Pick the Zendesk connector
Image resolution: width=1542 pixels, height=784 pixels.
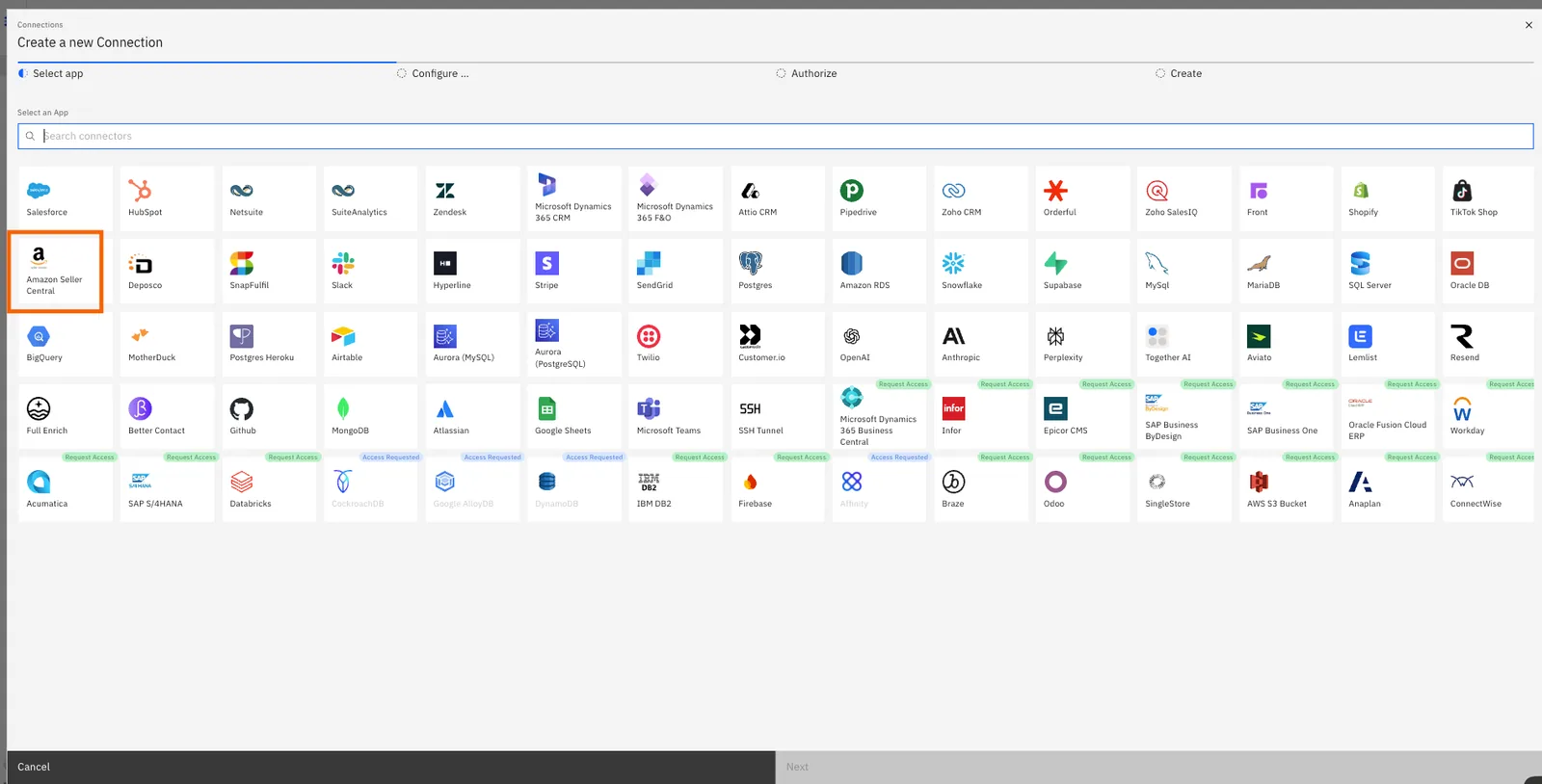(x=472, y=198)
